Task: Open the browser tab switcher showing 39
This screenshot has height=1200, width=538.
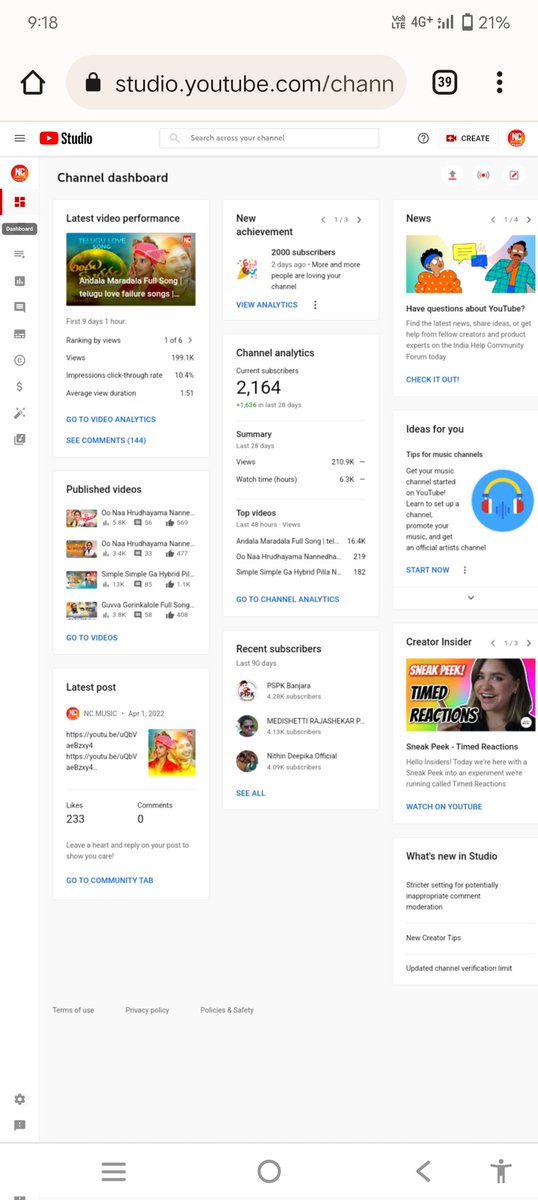Action: pos(444,82)
